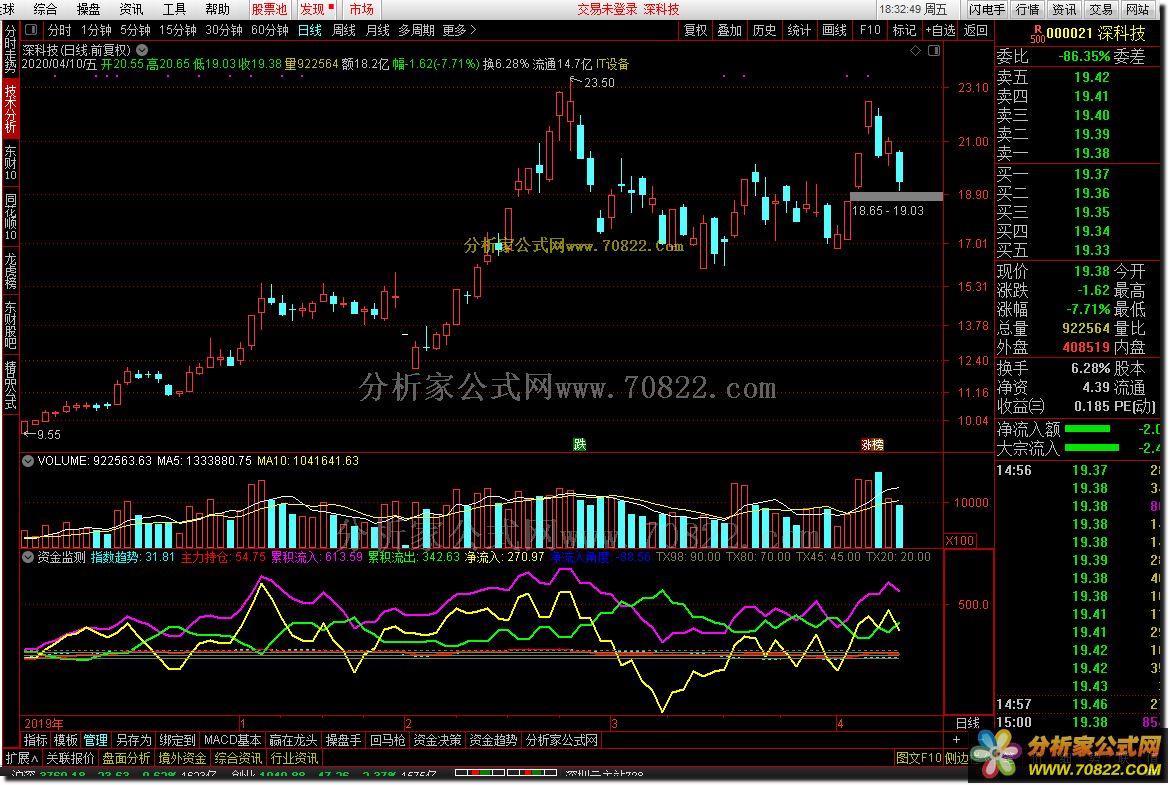Select the 东财股吧 sidebar tab
The height and width of the screenshot is (785, 1170).
tap(10, 325)
